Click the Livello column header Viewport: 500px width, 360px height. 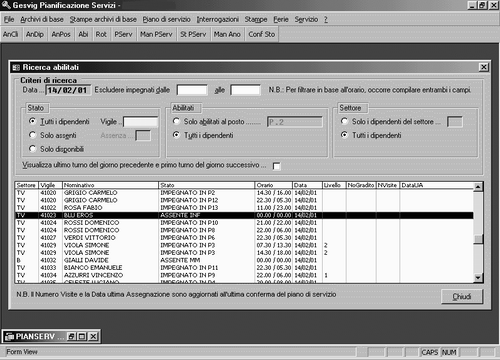tap(334, 185)
